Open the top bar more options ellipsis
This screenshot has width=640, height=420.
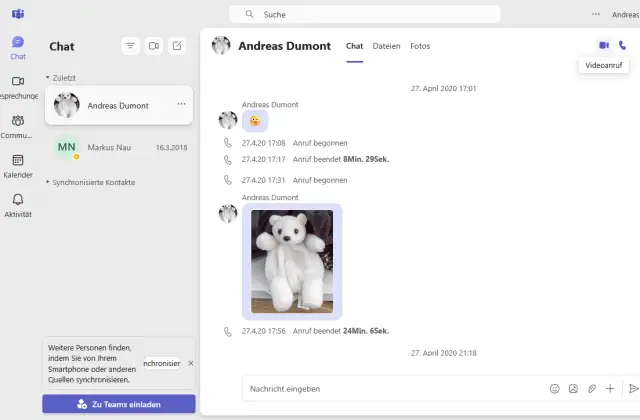coord(596,14)
